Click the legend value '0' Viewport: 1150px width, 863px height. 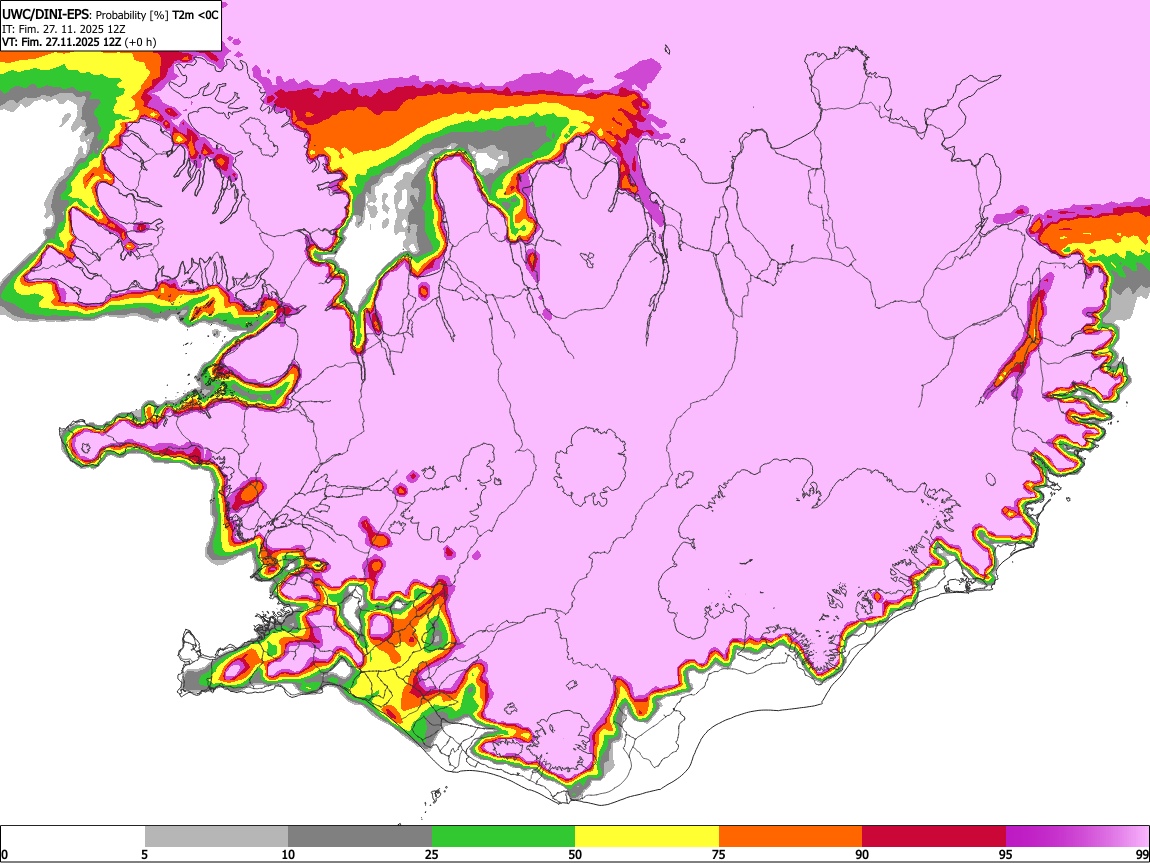4,854
